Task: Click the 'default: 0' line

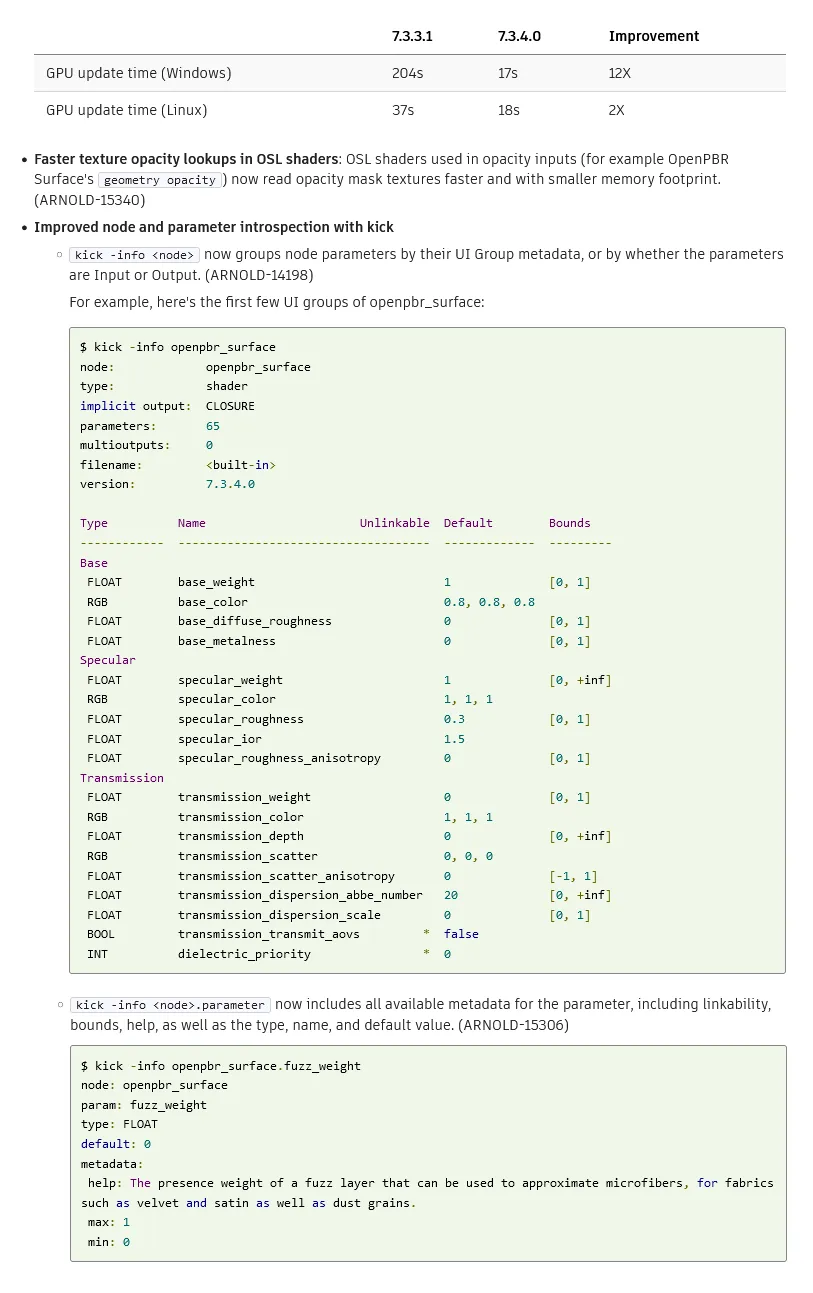Action: coord(116,1144)
